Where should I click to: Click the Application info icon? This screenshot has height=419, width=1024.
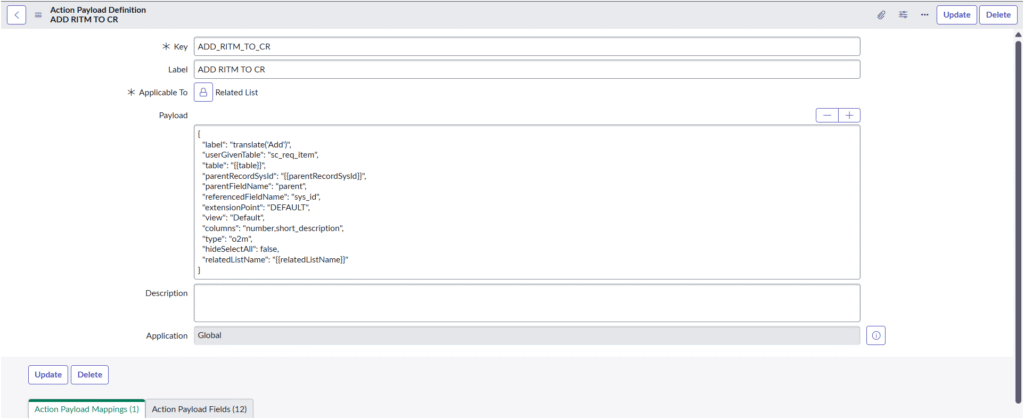click(x=876, y=336)
